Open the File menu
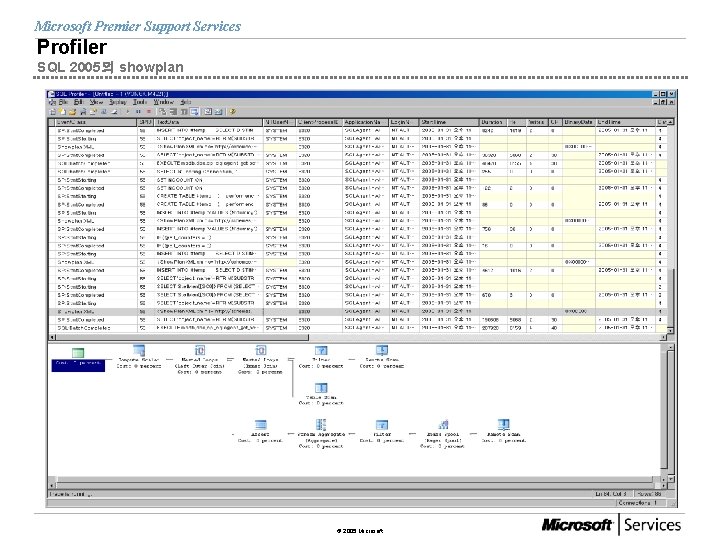Viewport: 720px width, 540px height. pyautogui.click(x=63, y=102)
